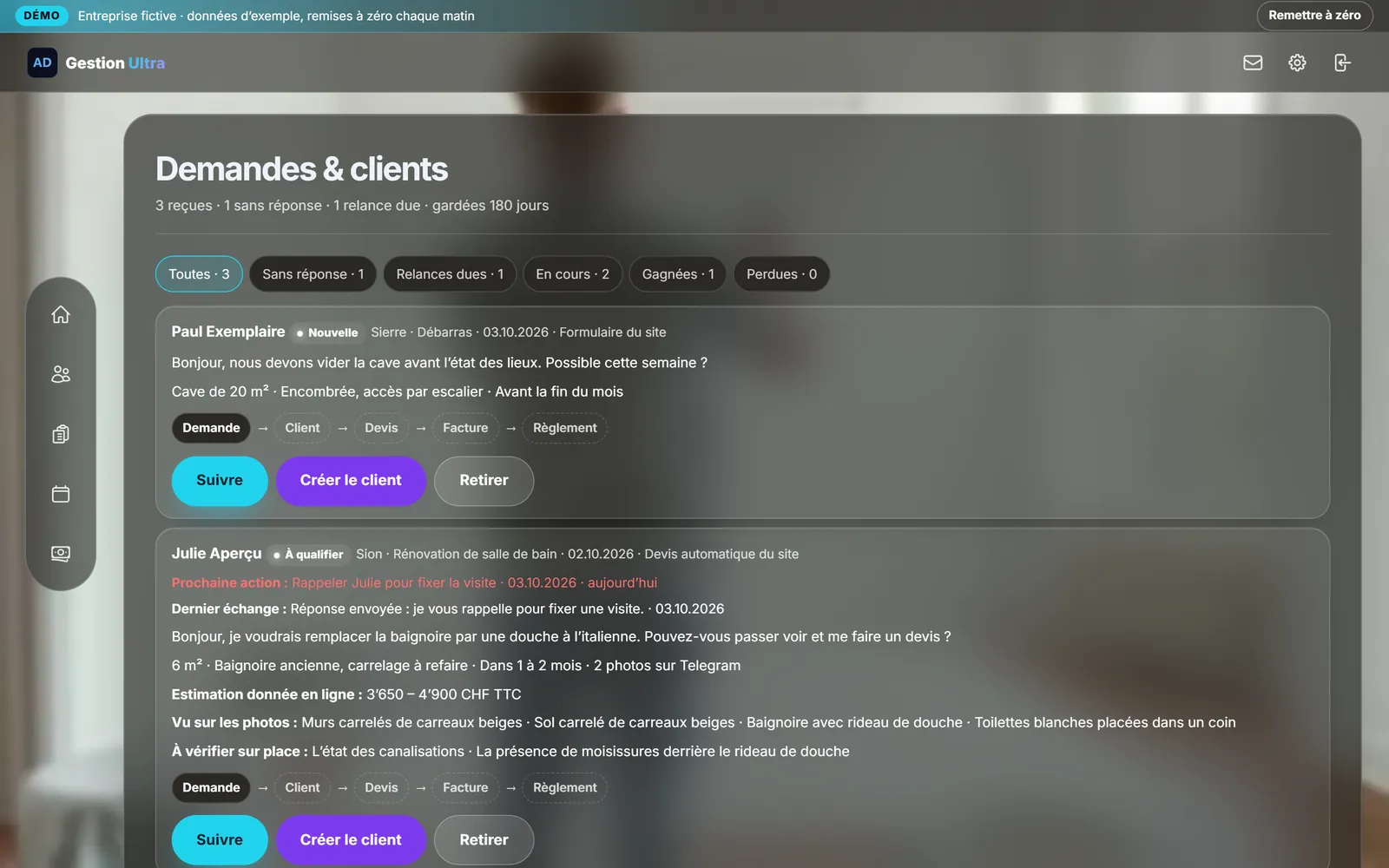This screenshot has height=868, width=1389.
Task: Select the Toutes · 3 filter tab
Action: pos(199,274)
